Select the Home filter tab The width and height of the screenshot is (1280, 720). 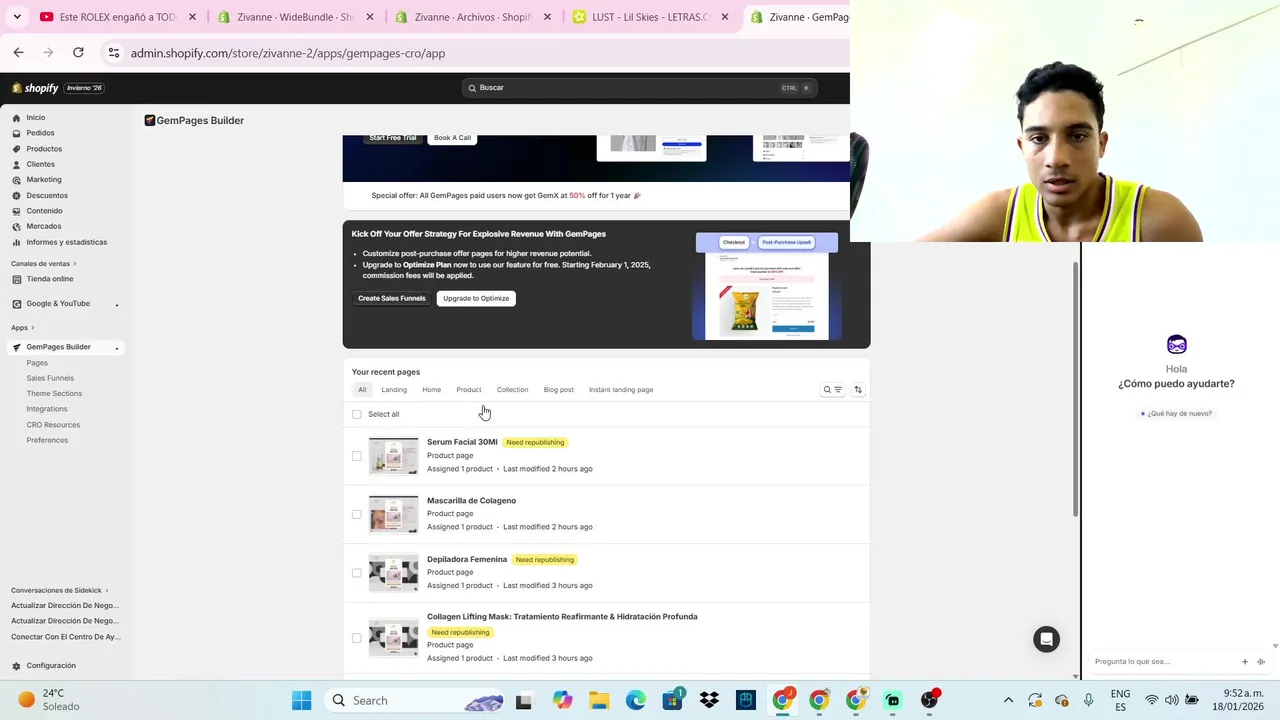pos(431,390)
